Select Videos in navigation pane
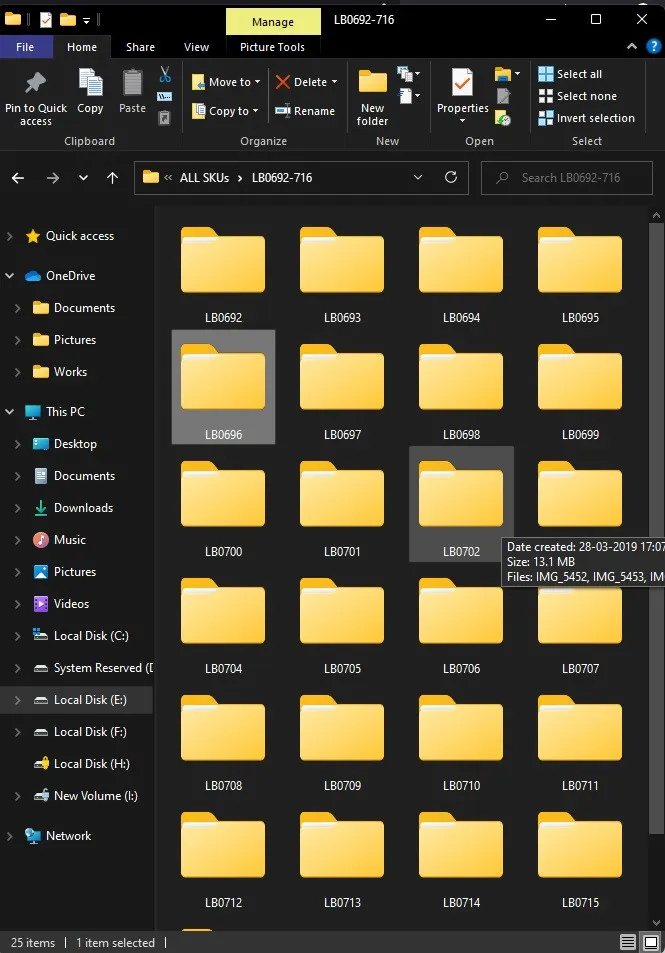 point(71,604)
